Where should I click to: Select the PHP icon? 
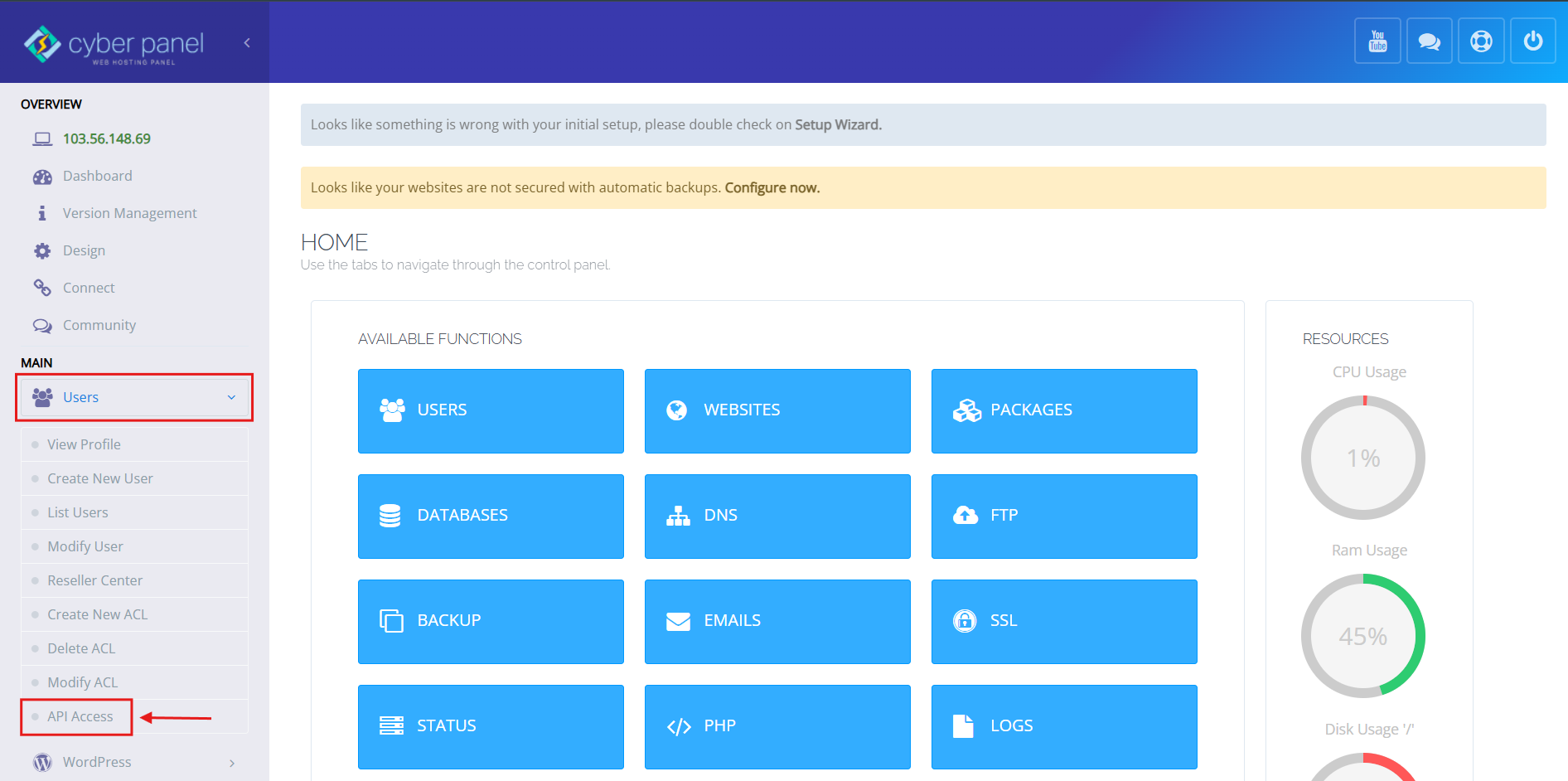click(678, 725)
